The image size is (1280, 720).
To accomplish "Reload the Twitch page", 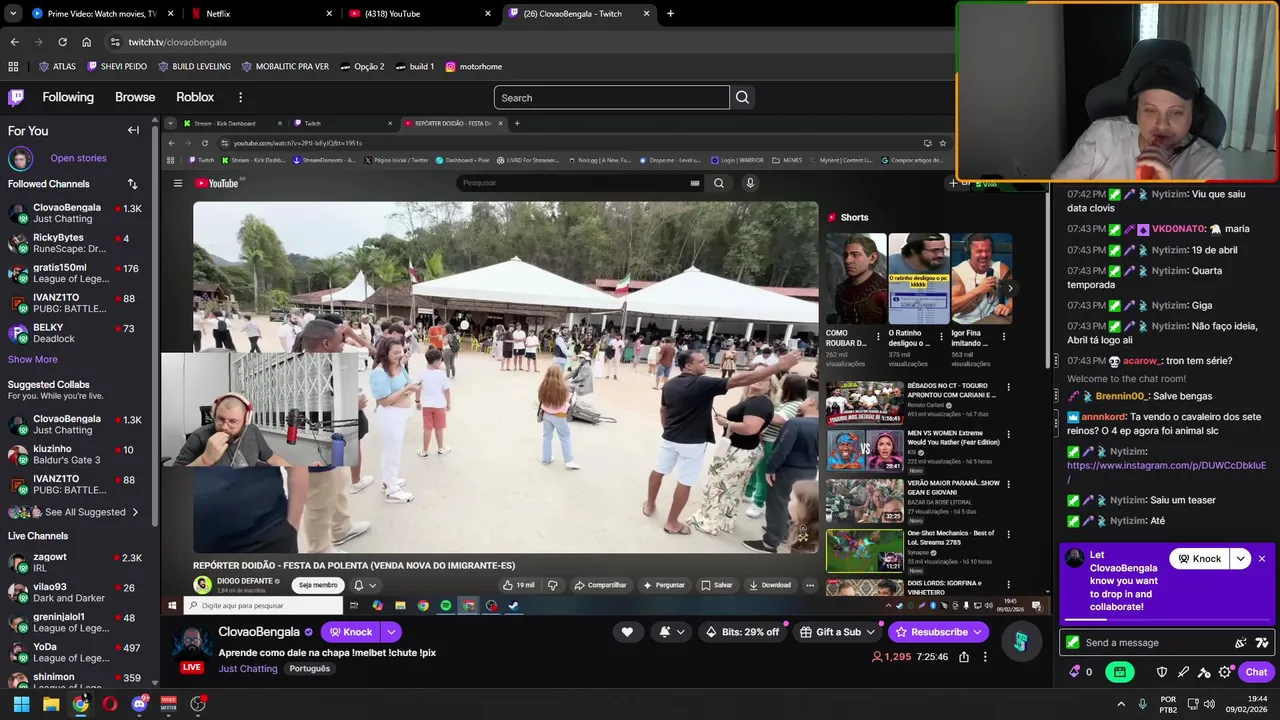I will tap(62, 42).
